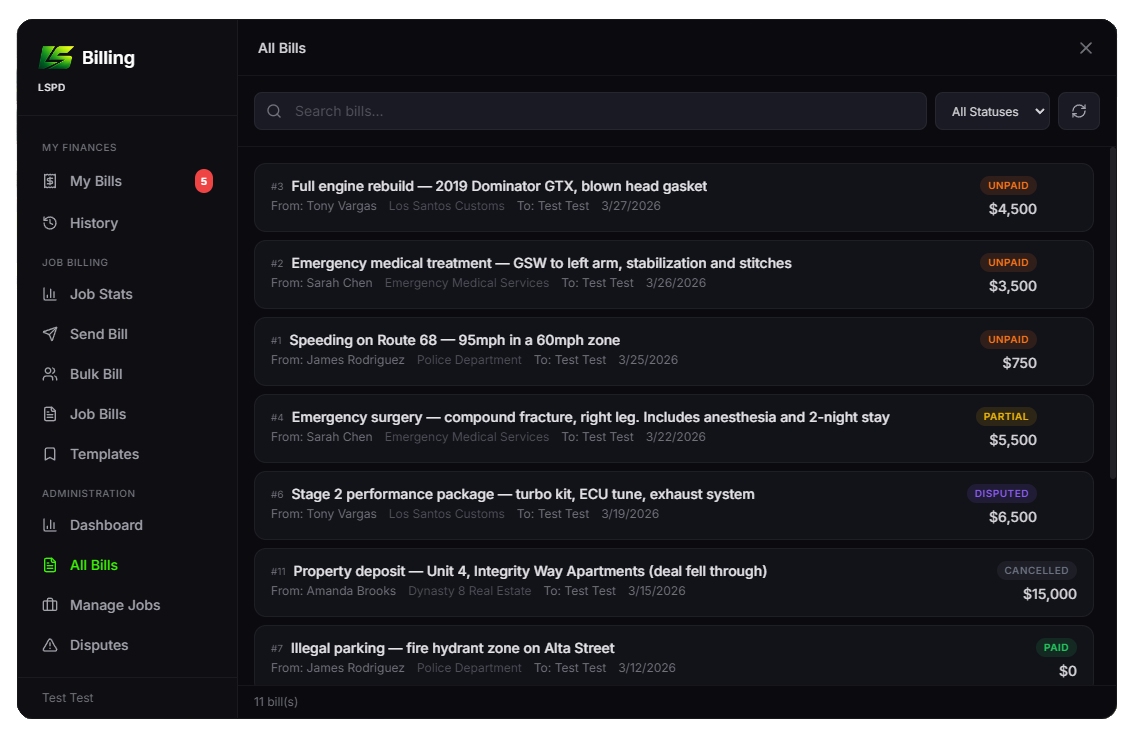Go to the Dashboard page
The width and height of the screenshot is (1134, 738).
tap(105, 525)
